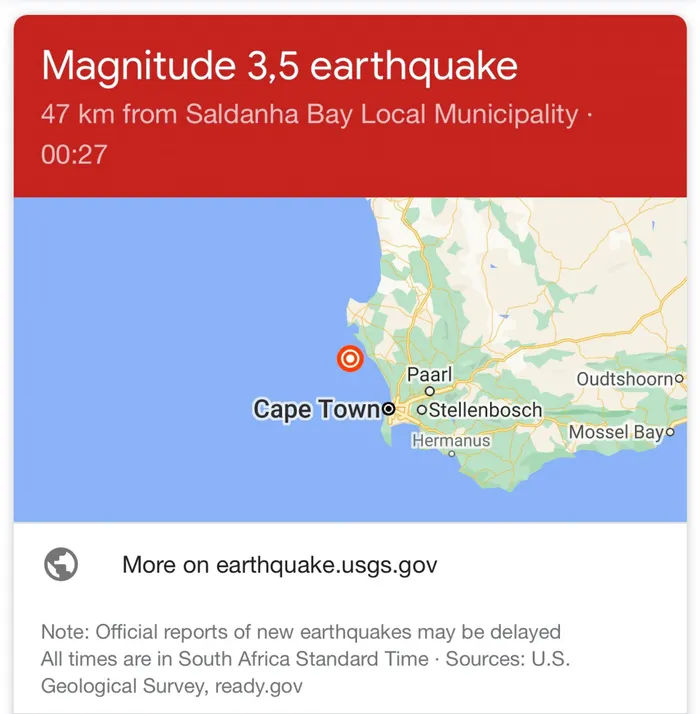
Task: Click the Mossel Bay city dot marker
Action: point(670,433)
